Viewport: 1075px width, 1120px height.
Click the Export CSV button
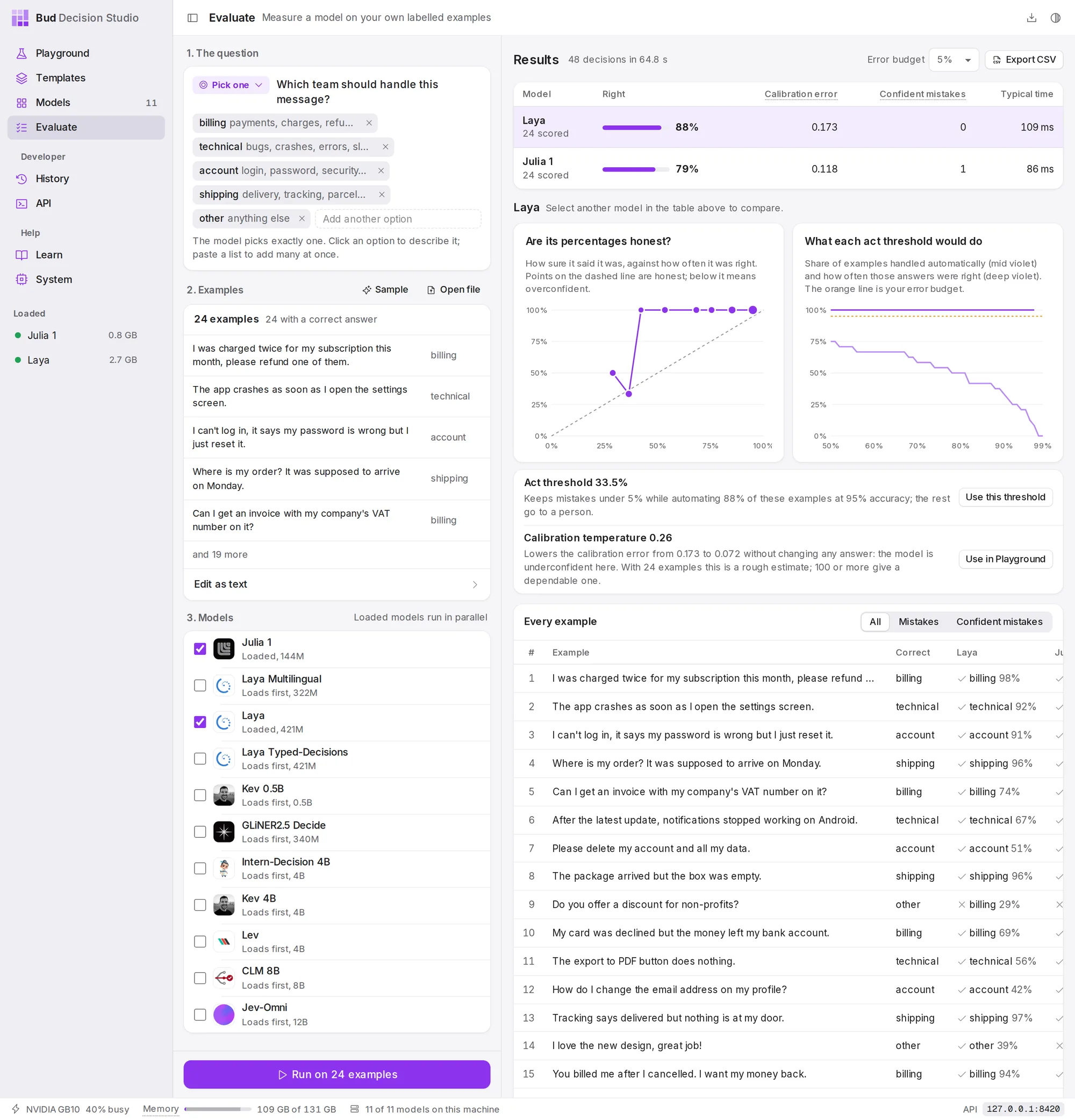1023,60
